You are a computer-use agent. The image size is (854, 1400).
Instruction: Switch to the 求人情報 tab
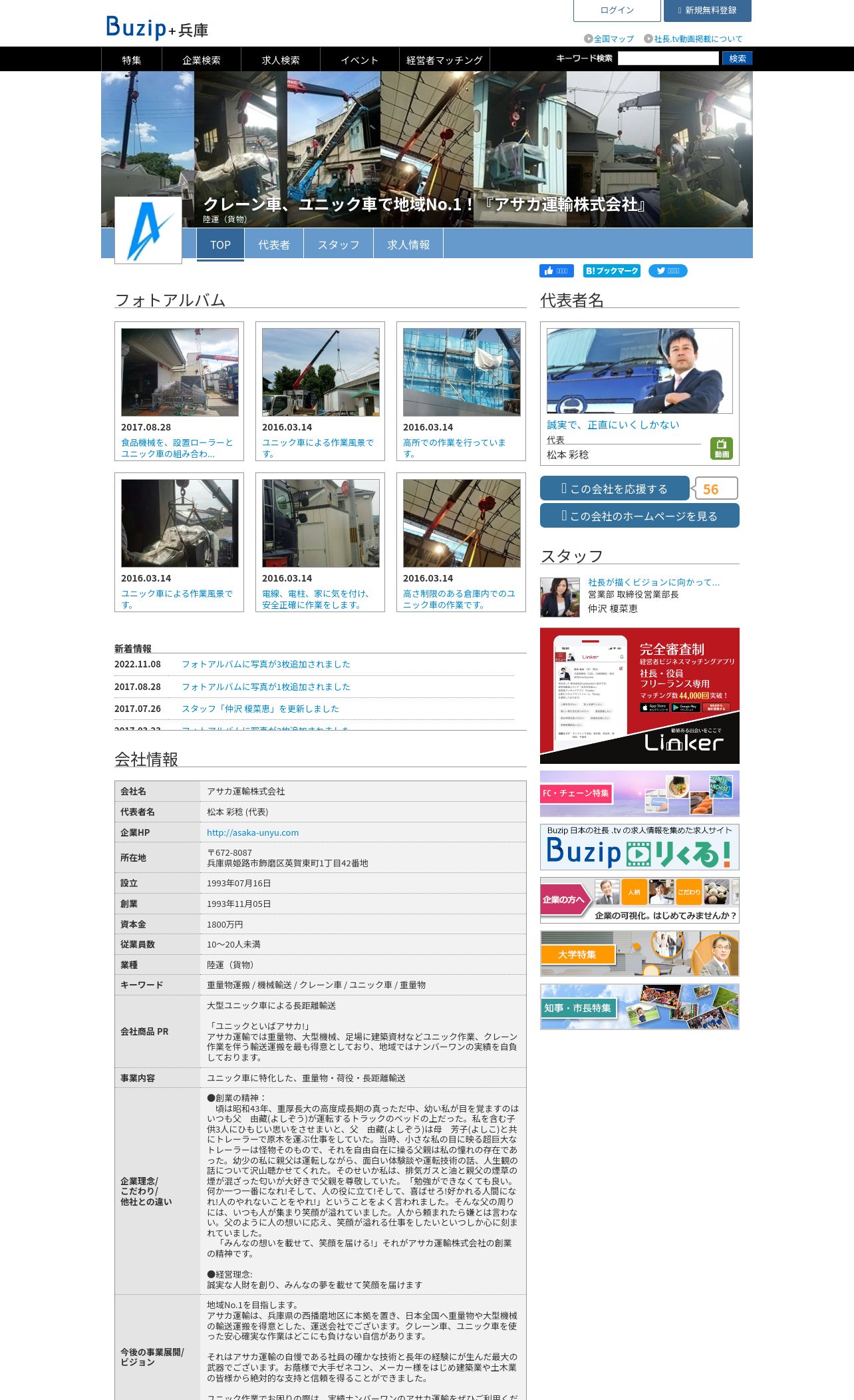point(408,245)
